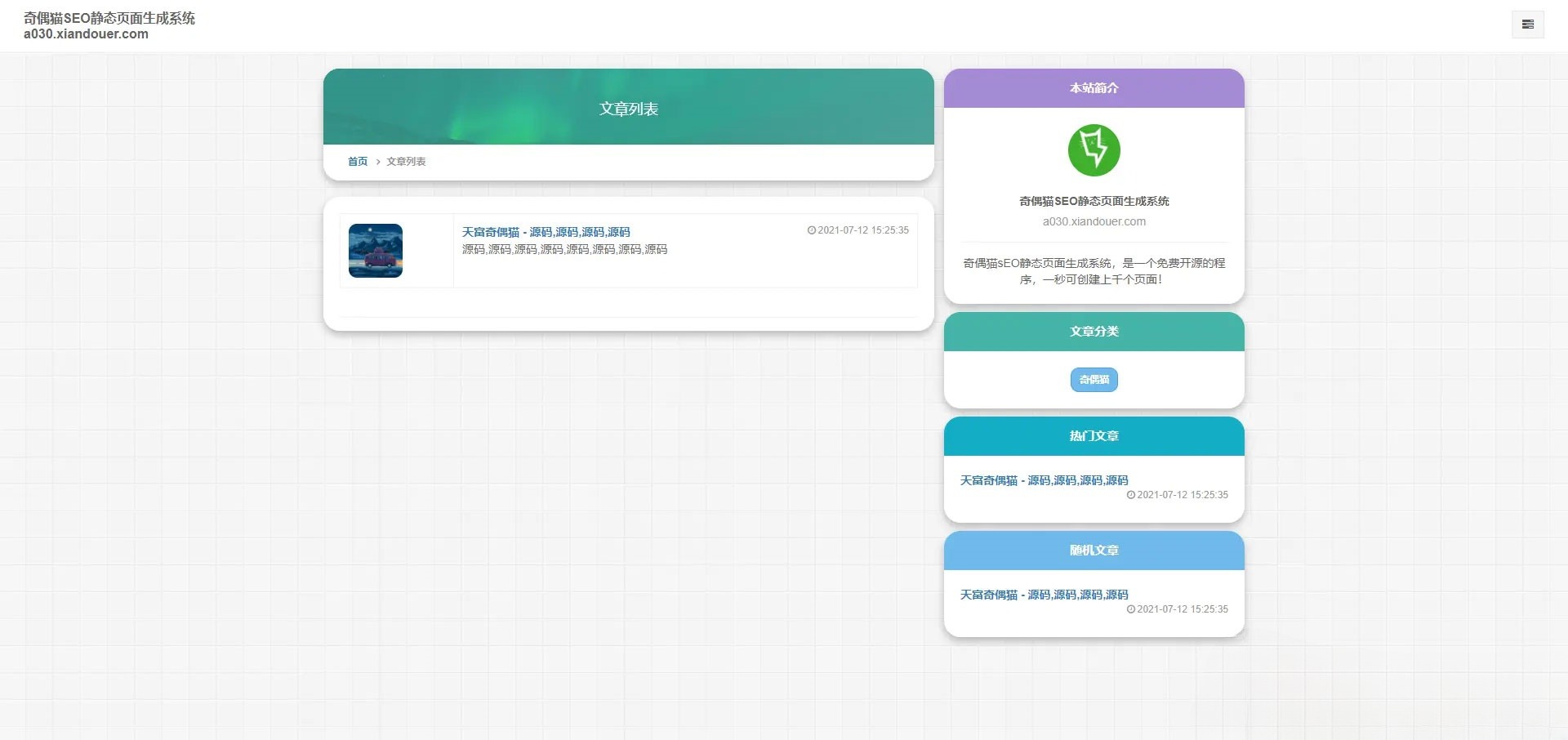Click a030.xiandouer.com in the sidebar intro

pos(1094,221)
